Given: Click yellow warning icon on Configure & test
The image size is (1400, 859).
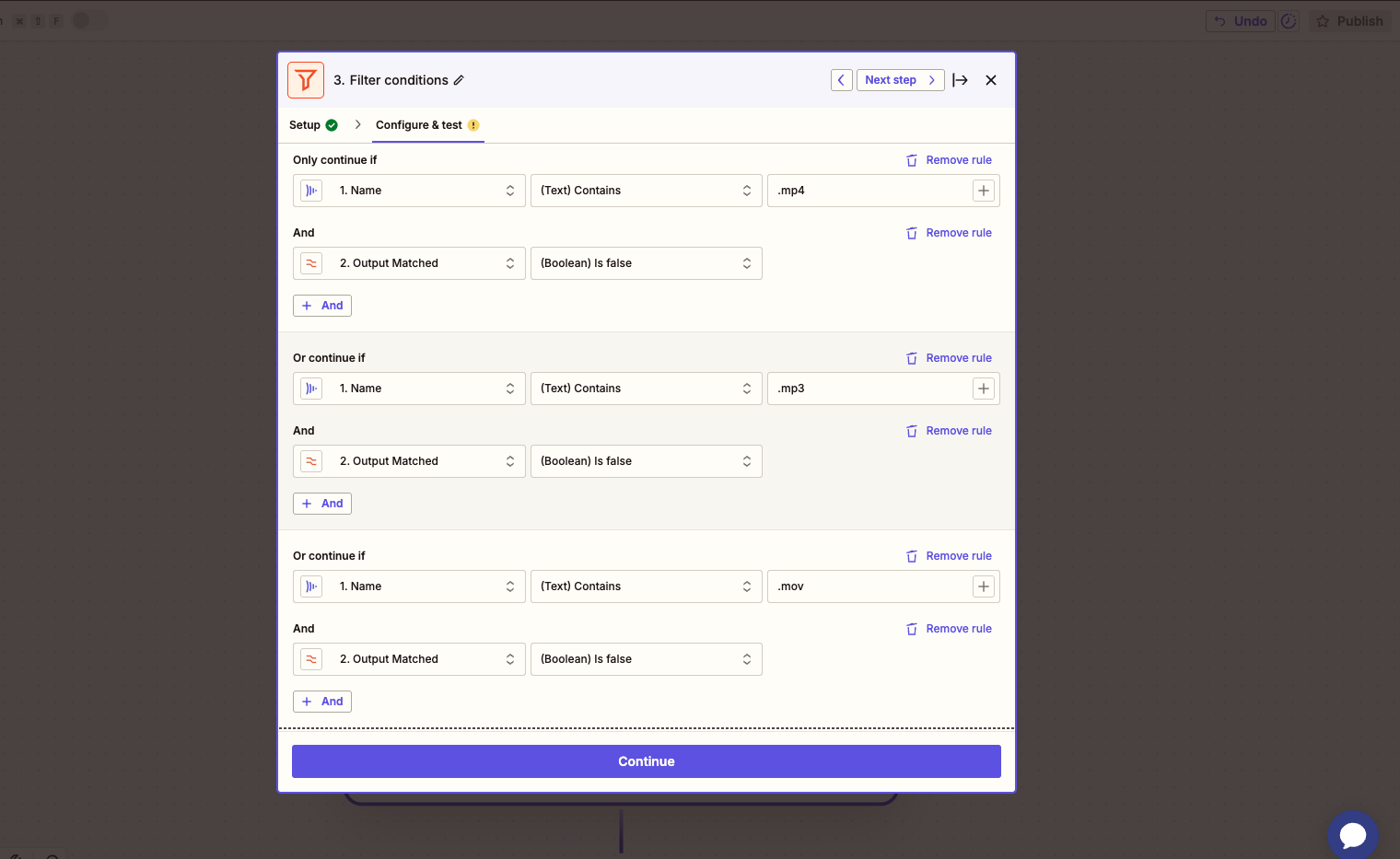Looking at the screenshot, I should click(x=473, y=125).
